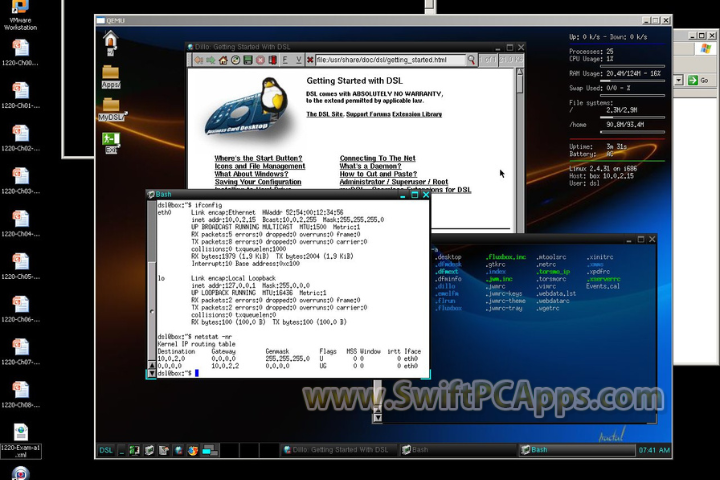This screenshot has width=720, height=480.
Task: Open Administrator / Superuser / Root link
Action: tap(394, 182)
